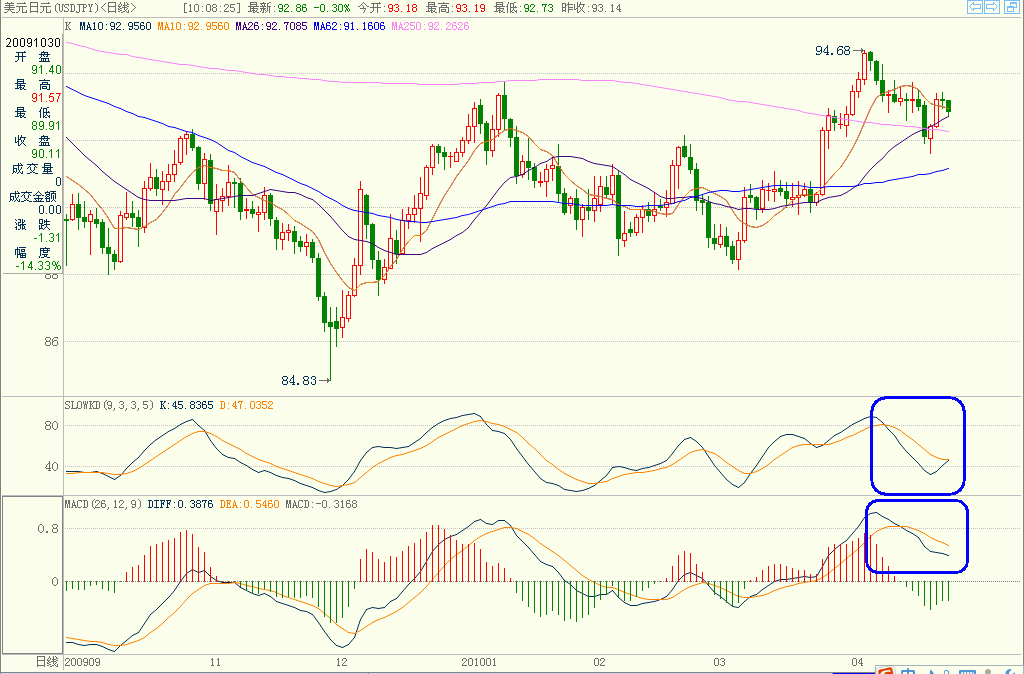Click the DIFF:0.3876 value
Image resolution: width=1024 pixels, height=674 pixels.
[180, 504]
